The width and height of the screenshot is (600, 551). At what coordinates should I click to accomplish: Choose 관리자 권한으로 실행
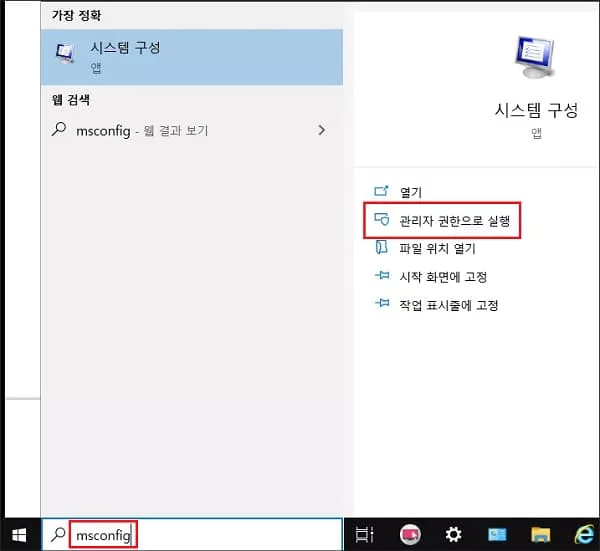coord(454,221)
